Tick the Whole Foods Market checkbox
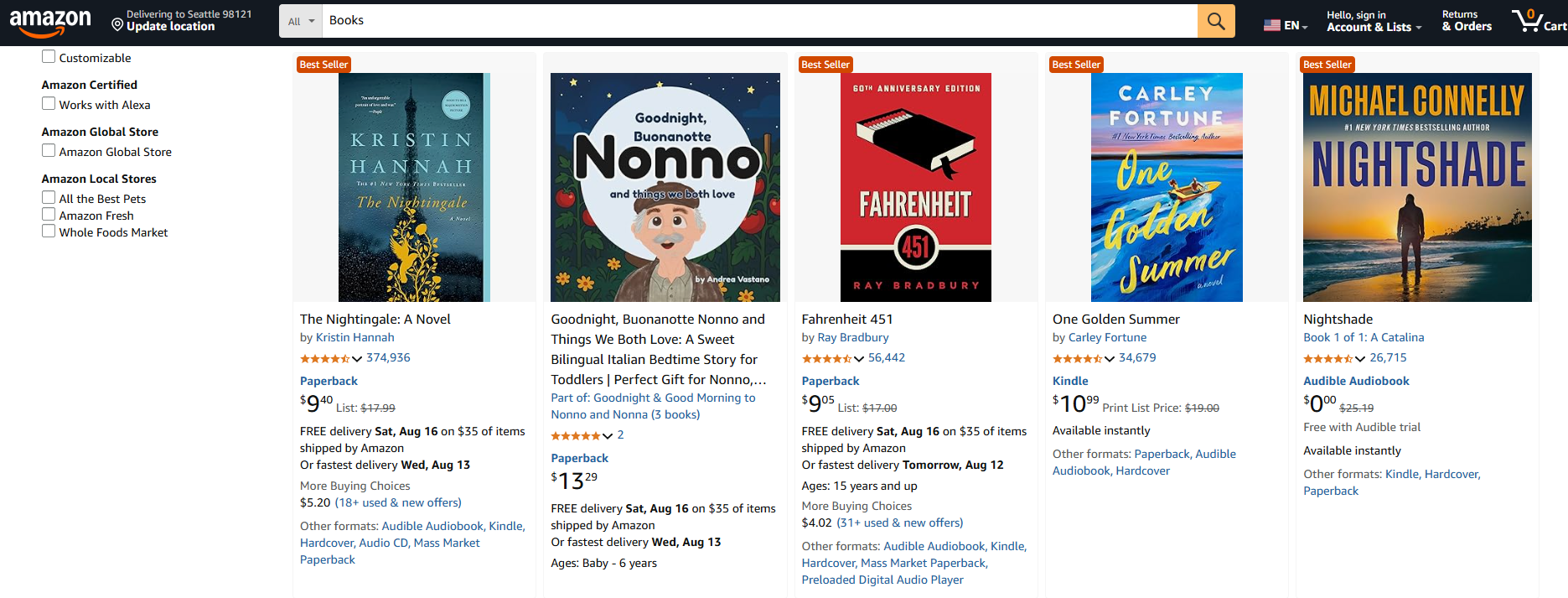The image size is (1568, 598). tap(49, 231)
